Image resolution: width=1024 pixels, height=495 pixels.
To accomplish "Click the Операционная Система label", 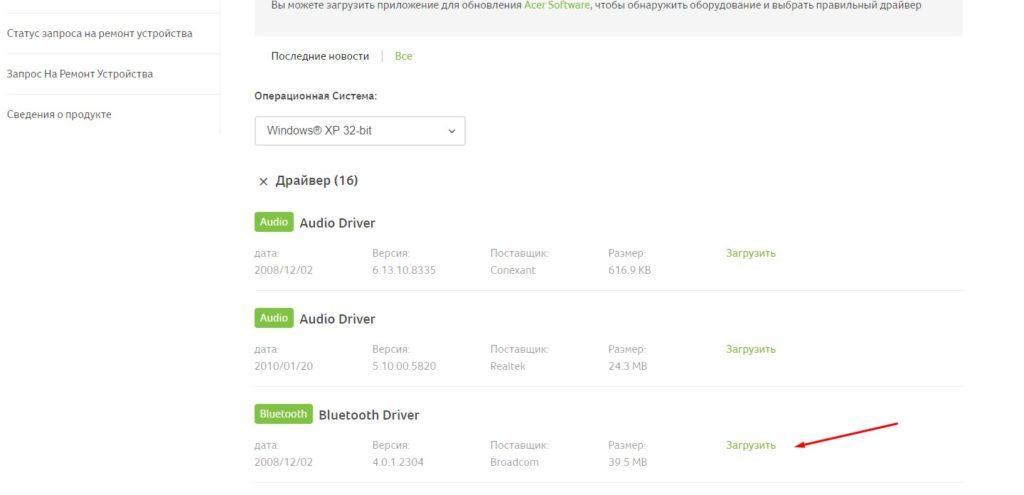I will click(315, 96).
